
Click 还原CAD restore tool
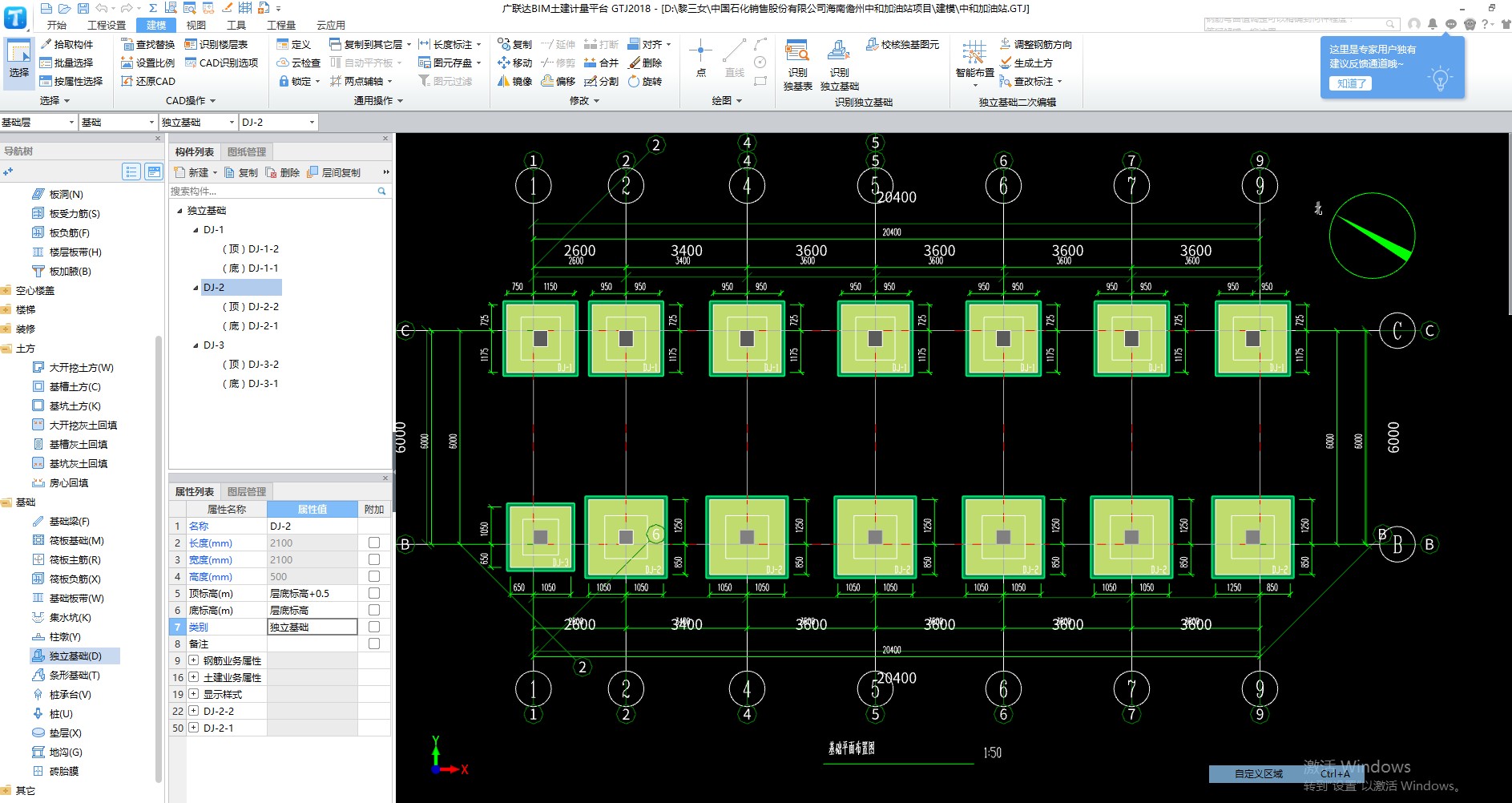147,81
